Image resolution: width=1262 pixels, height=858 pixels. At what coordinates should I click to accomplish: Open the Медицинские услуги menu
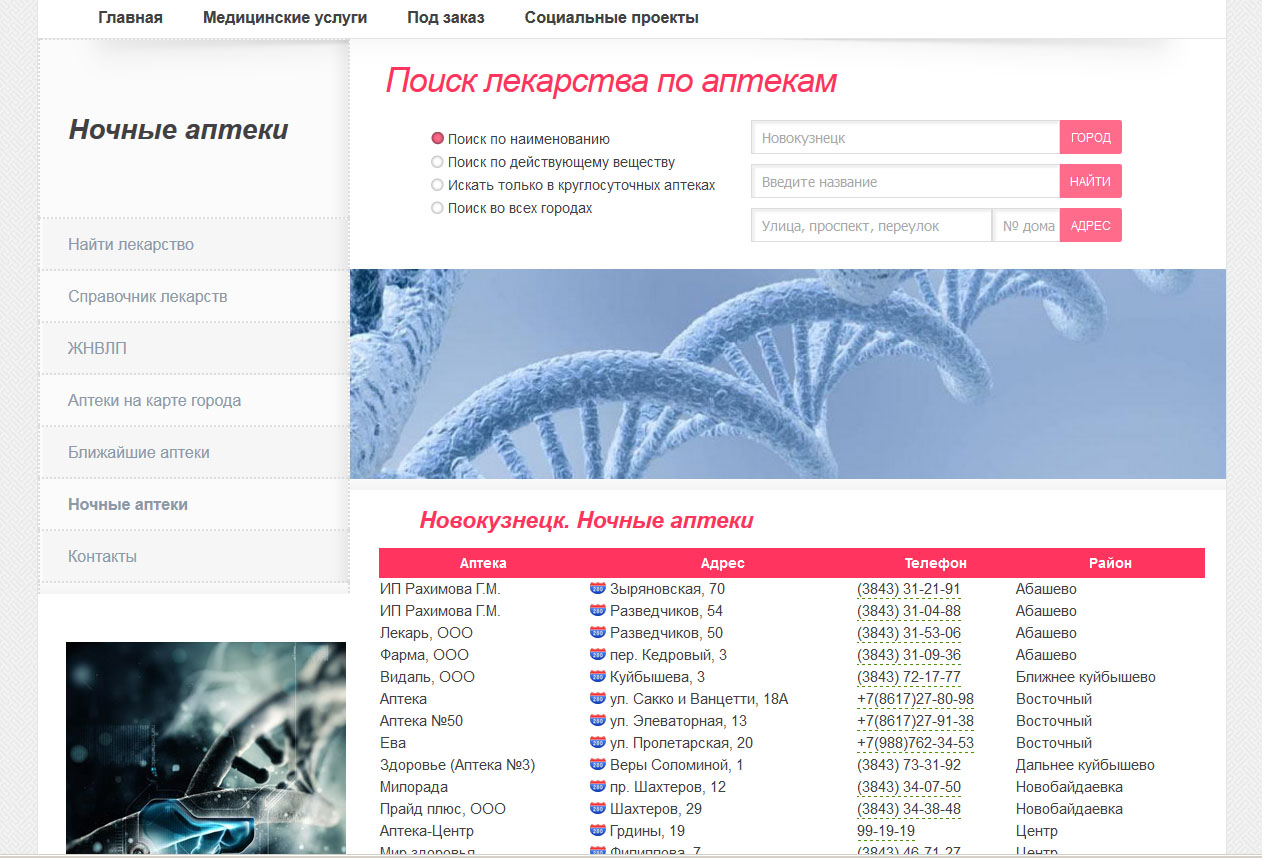[x=285, y=18]
